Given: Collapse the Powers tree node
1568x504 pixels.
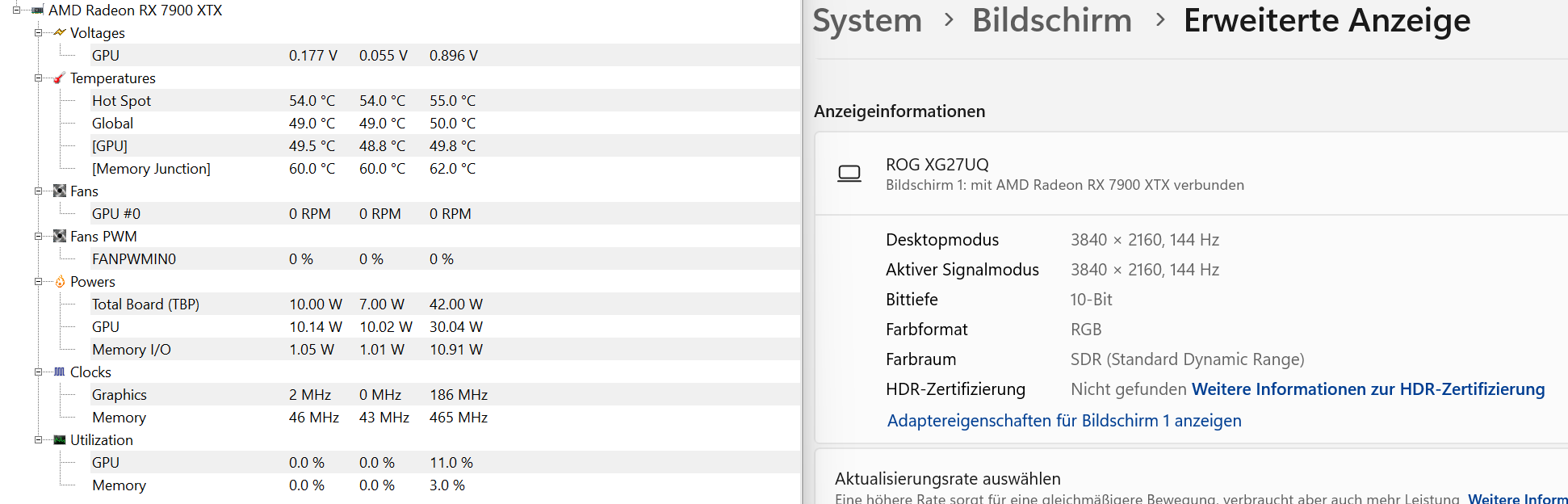Looking at the screenshot, I should tap(38, 282).
